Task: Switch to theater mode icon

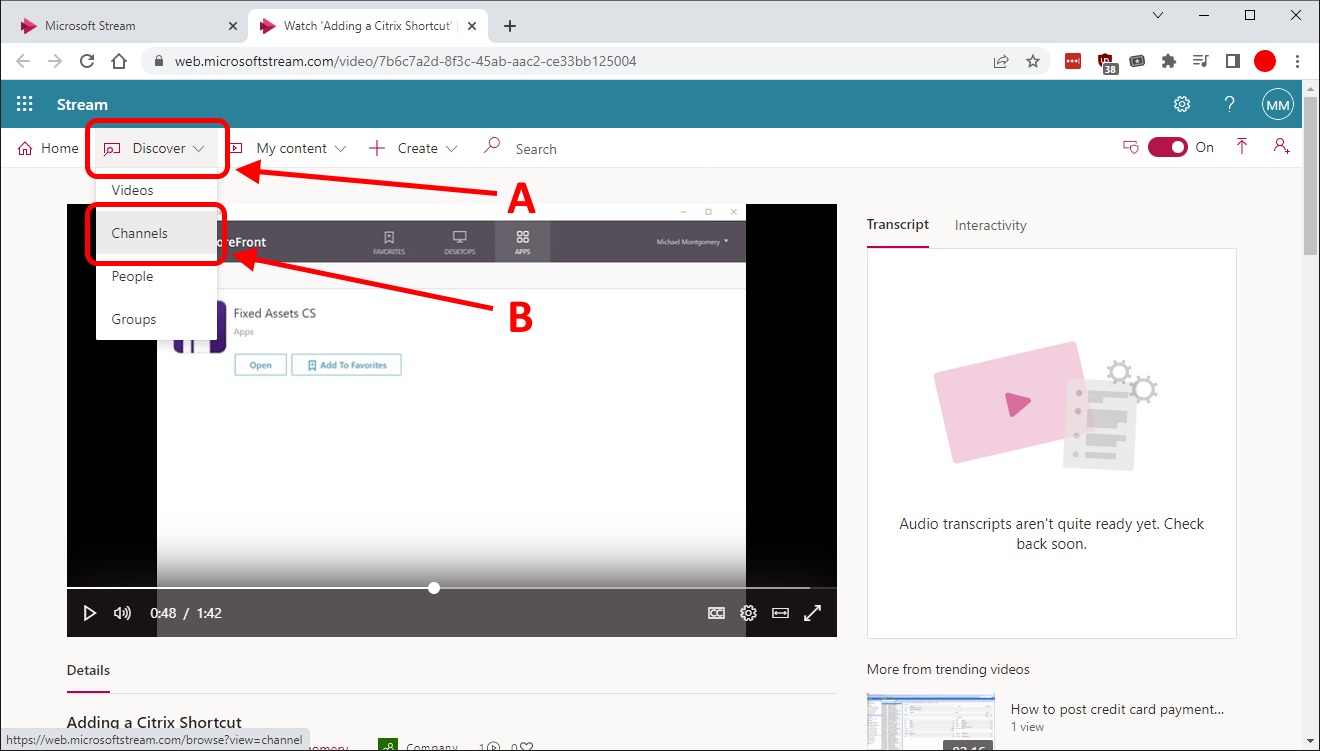Action: (781, 613)
